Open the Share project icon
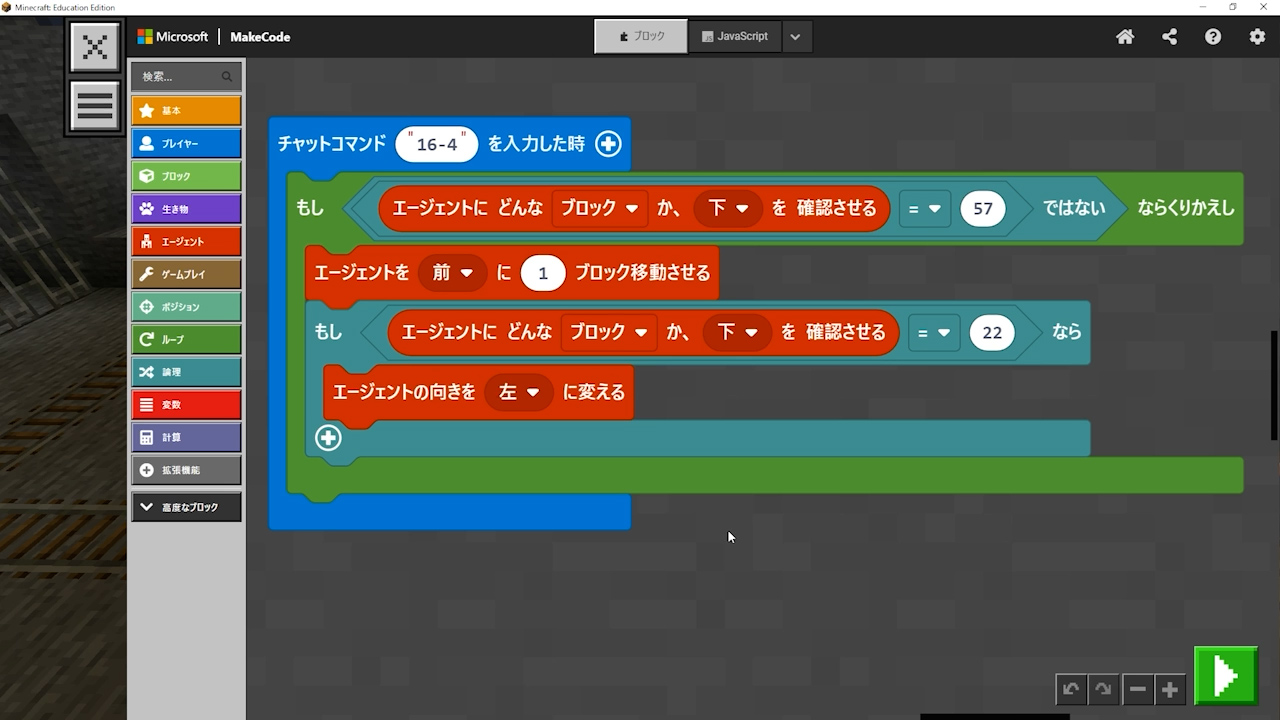This screenshot has width=1280, height=720. pos(1169,37)
